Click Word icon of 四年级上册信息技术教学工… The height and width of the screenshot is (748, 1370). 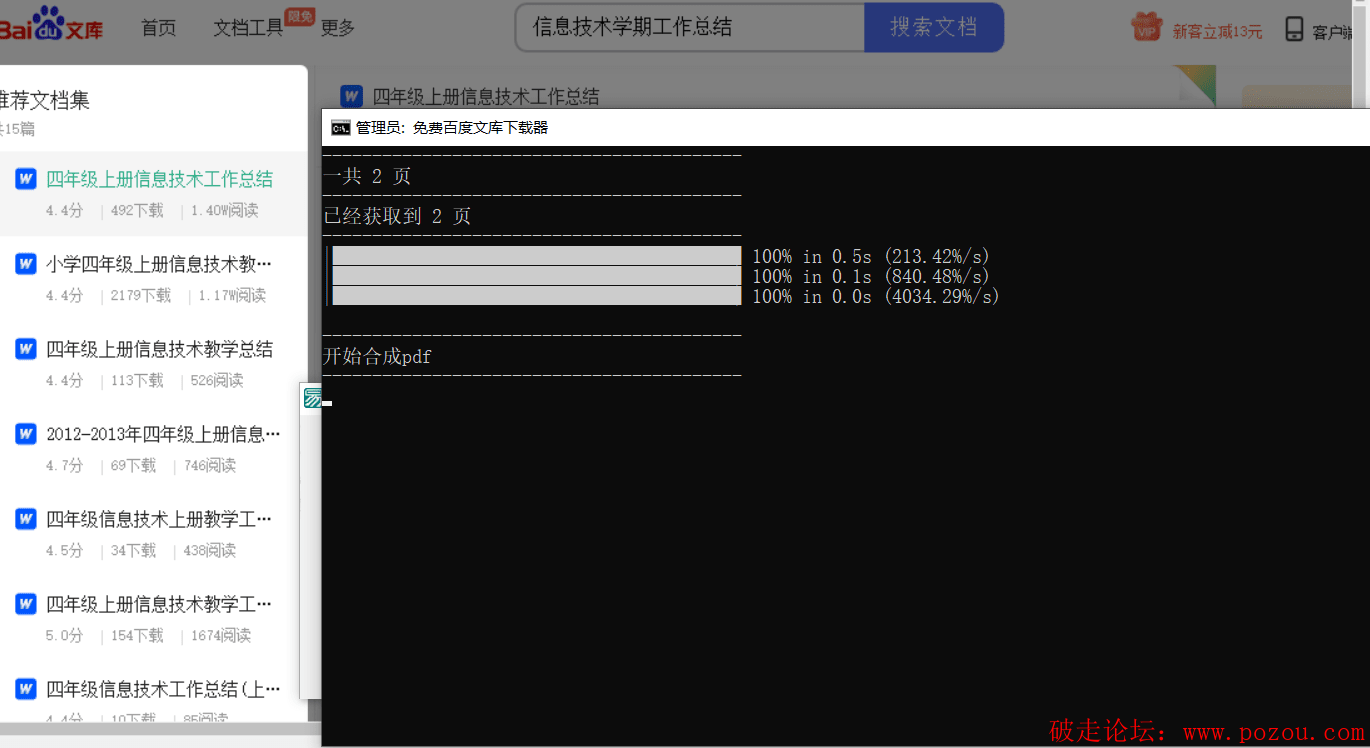[x=26, y=604]
